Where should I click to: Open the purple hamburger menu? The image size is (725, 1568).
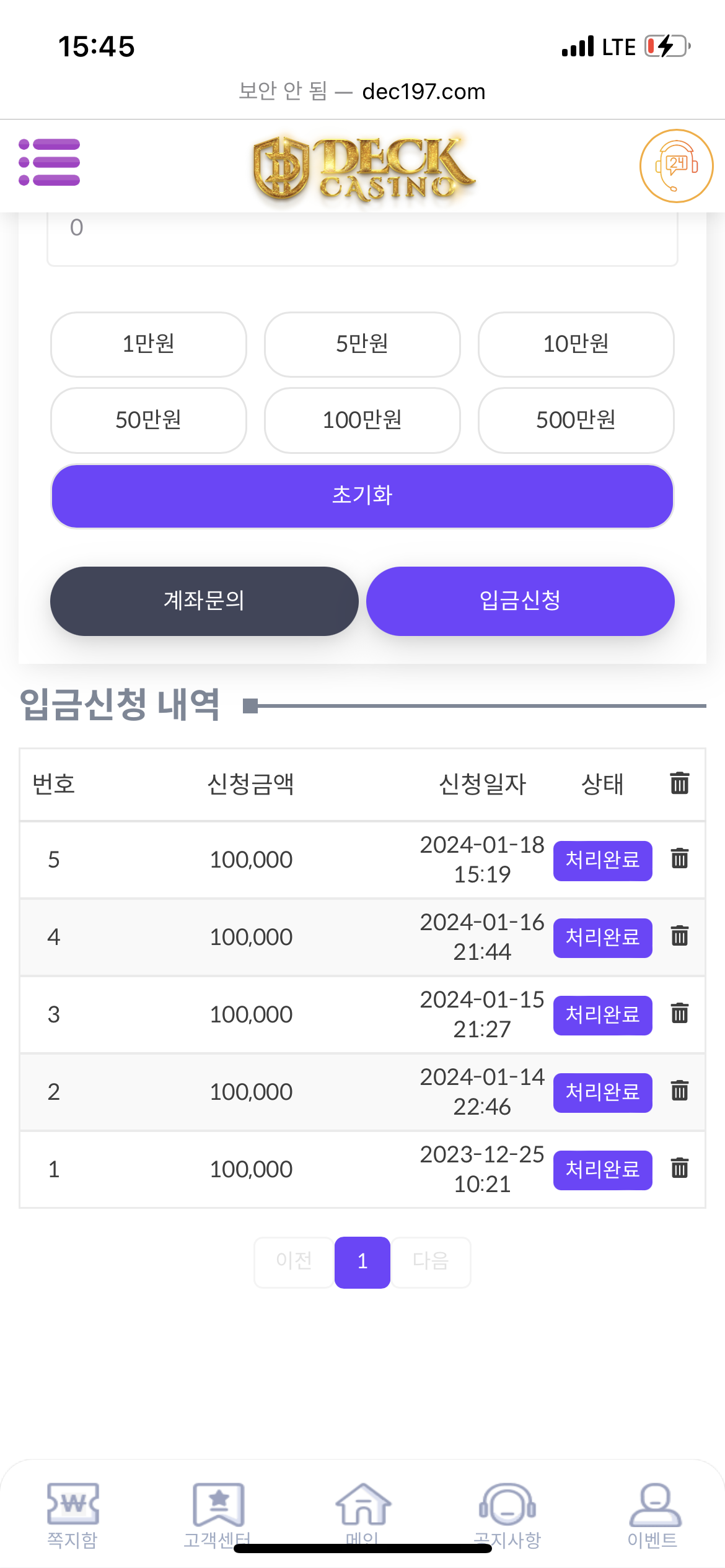[x=50, y=162]
